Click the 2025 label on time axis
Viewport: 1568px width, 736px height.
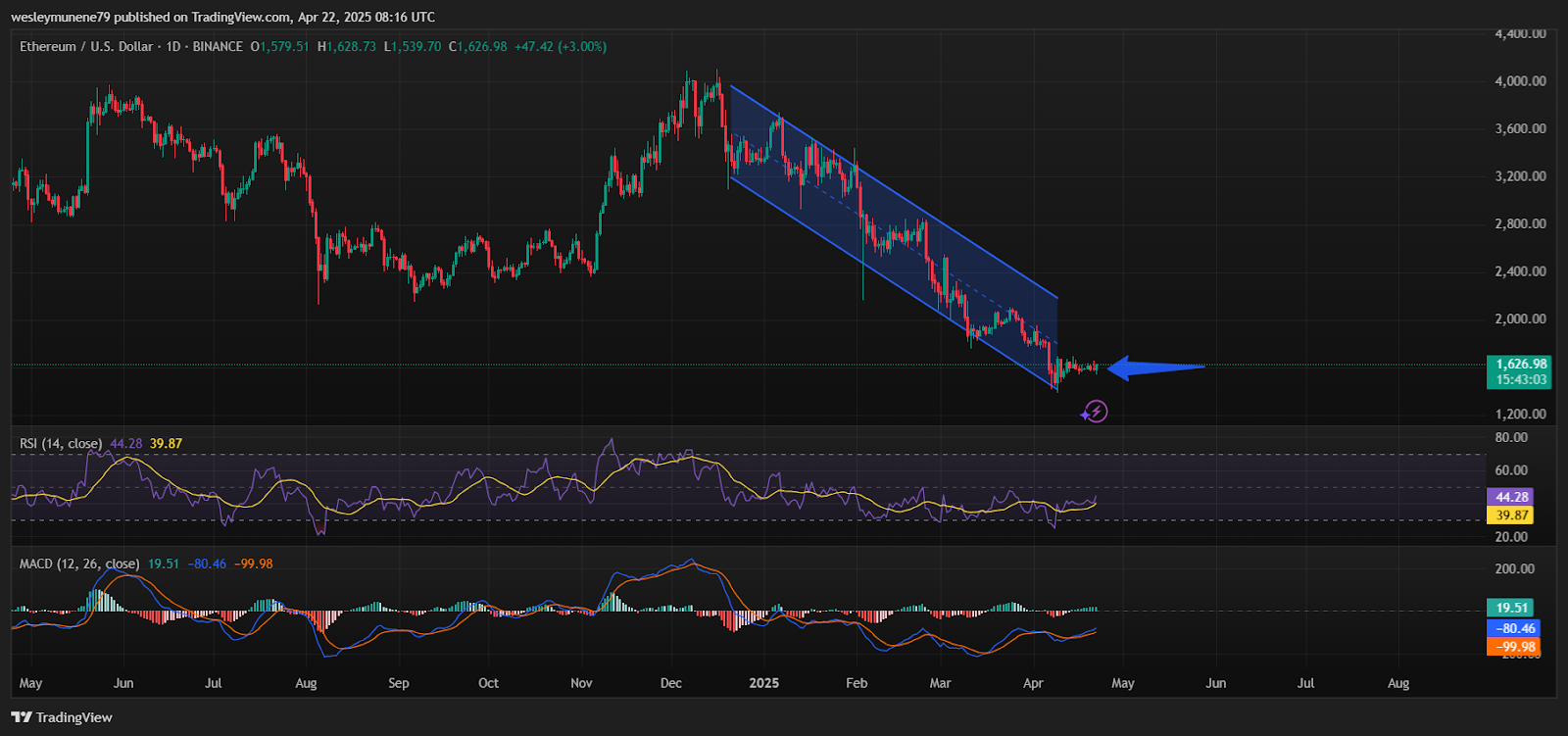coord(763,683)
